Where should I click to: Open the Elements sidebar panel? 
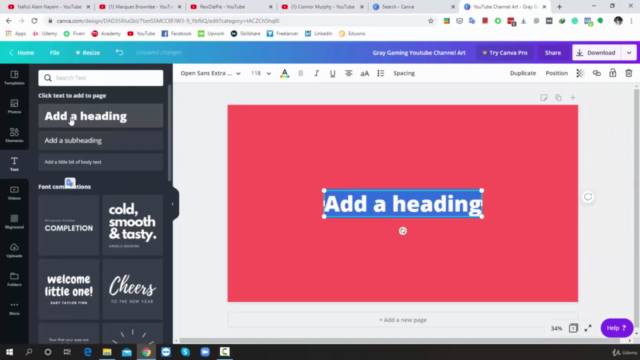point(14,135)
